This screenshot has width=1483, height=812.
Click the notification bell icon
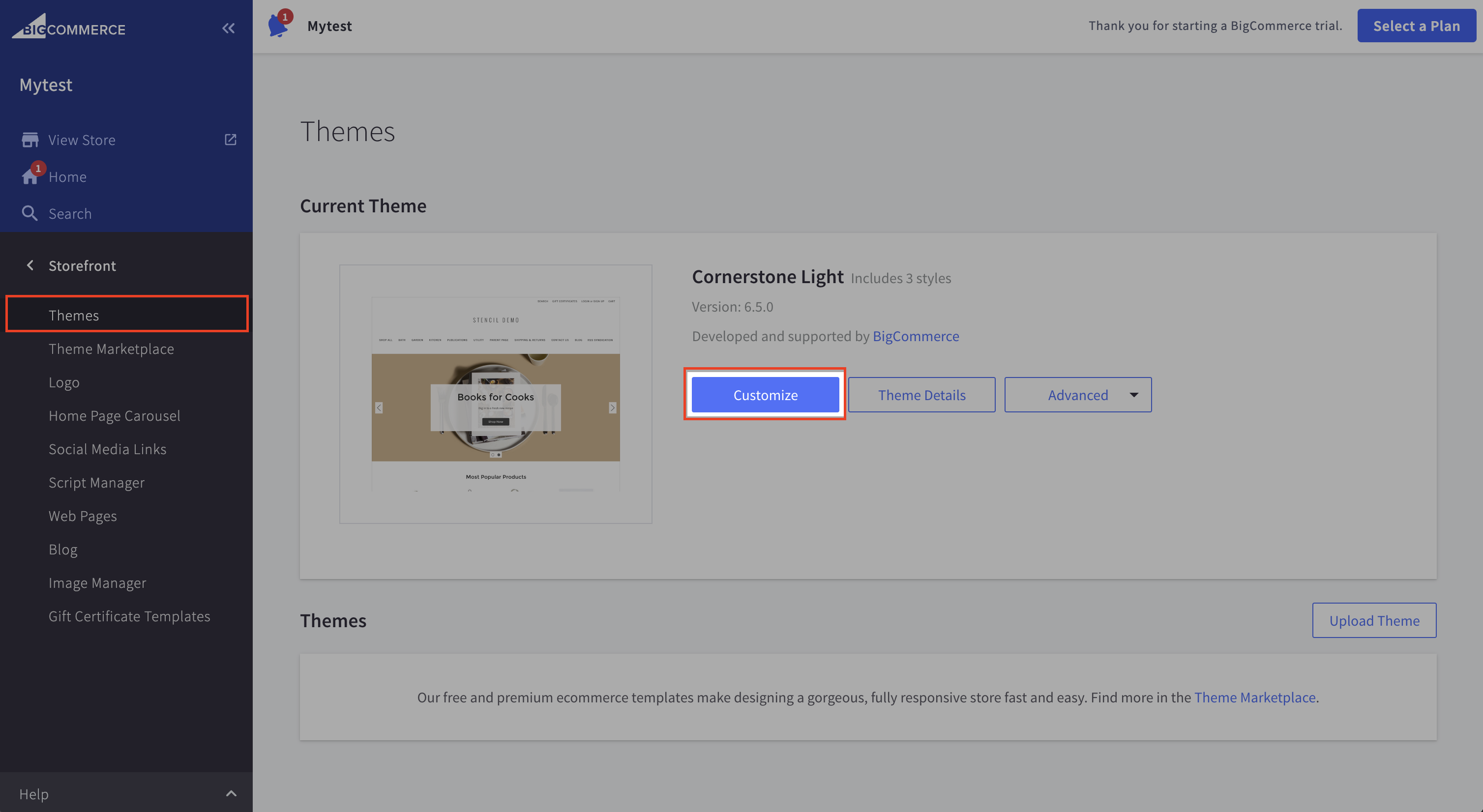(x=278, y=26)
